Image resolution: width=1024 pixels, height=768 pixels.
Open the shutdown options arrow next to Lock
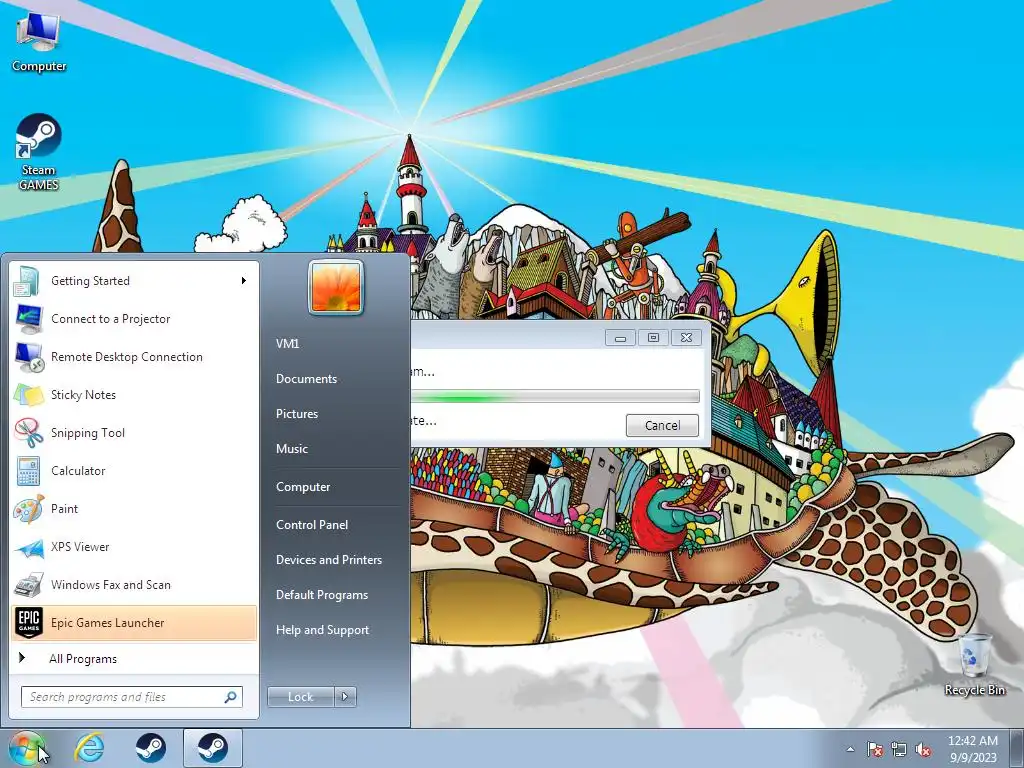[x=345, y=697]
